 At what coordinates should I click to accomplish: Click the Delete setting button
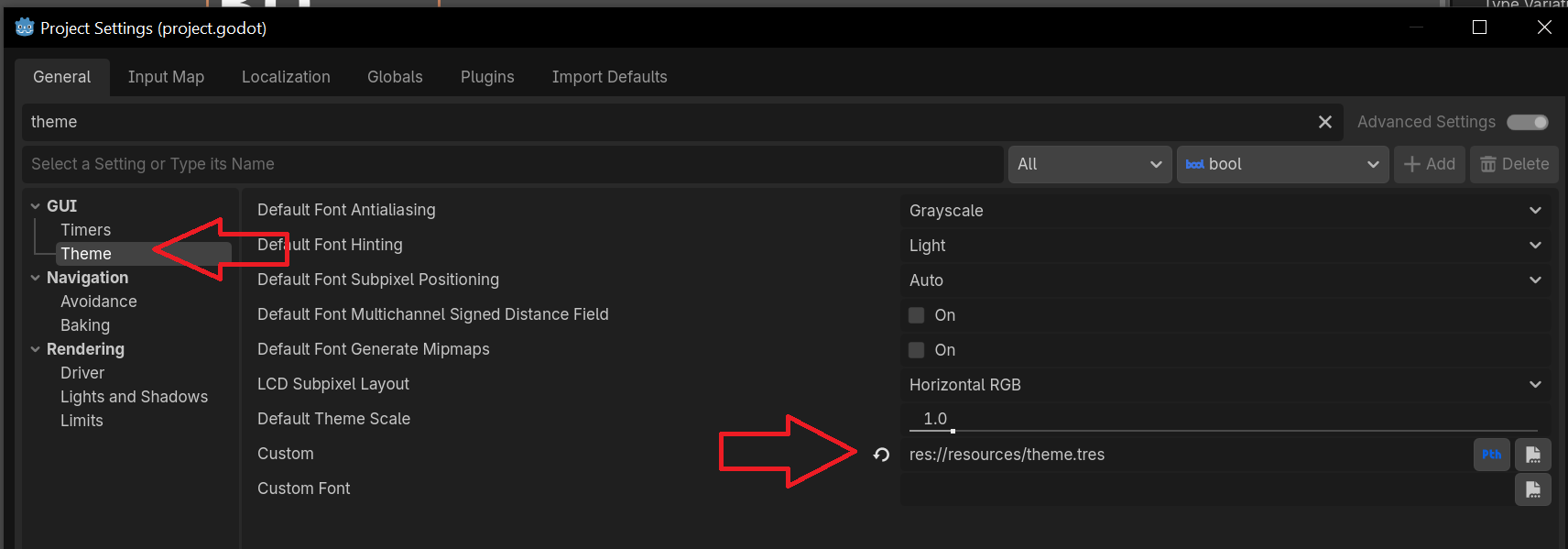1514,164
